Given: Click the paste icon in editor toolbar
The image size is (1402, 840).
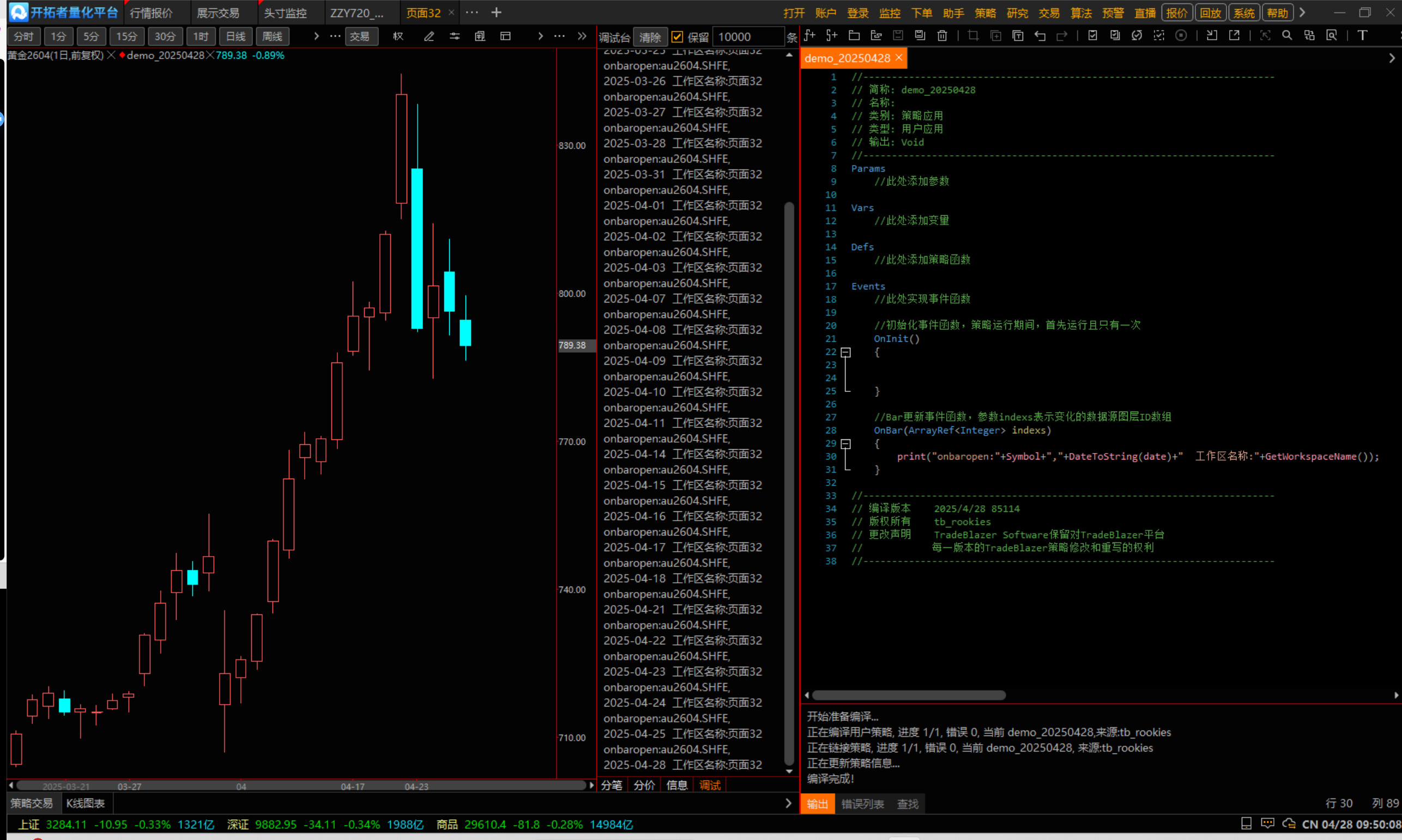Looking at the screenshot, I should tap(1018, 35).
